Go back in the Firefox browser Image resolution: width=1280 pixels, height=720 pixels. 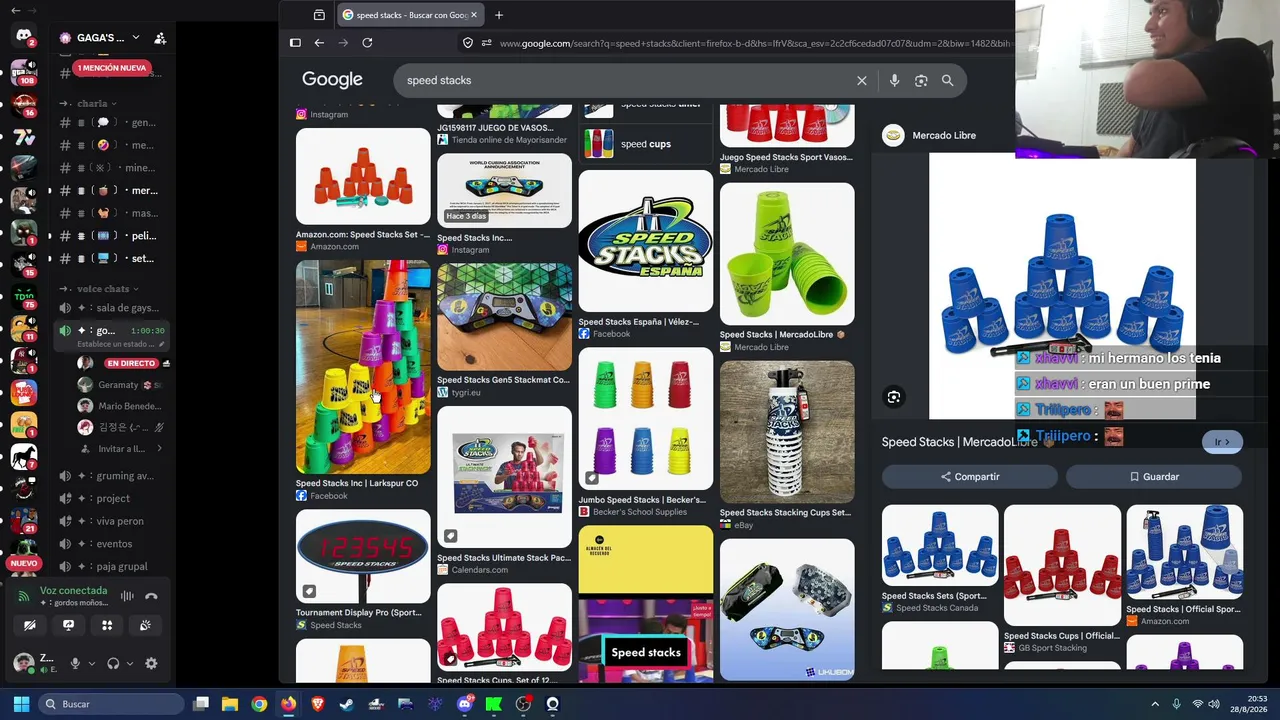point(319,43)
